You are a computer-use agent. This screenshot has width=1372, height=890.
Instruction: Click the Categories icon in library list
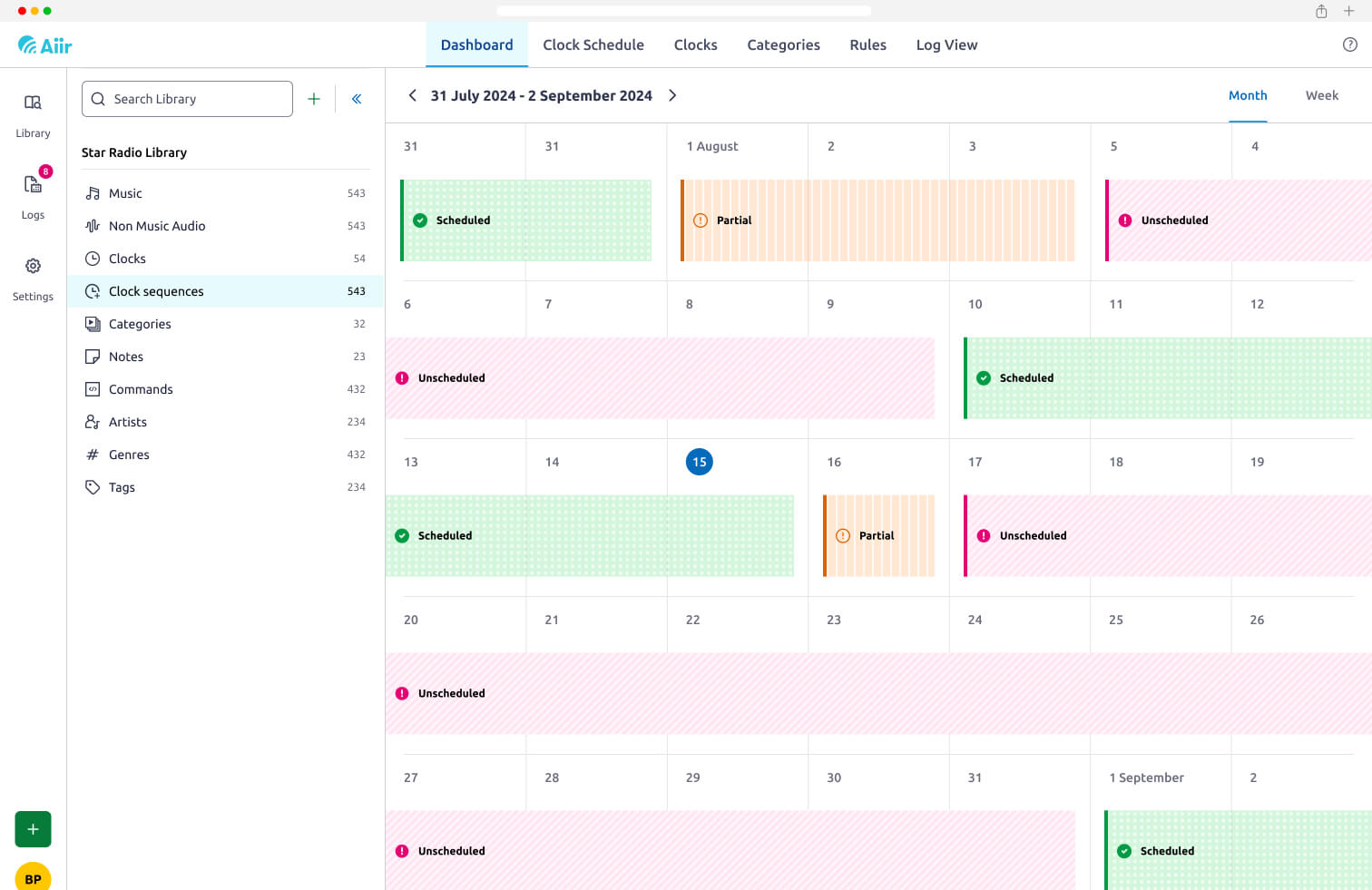[x=93, y=324]
